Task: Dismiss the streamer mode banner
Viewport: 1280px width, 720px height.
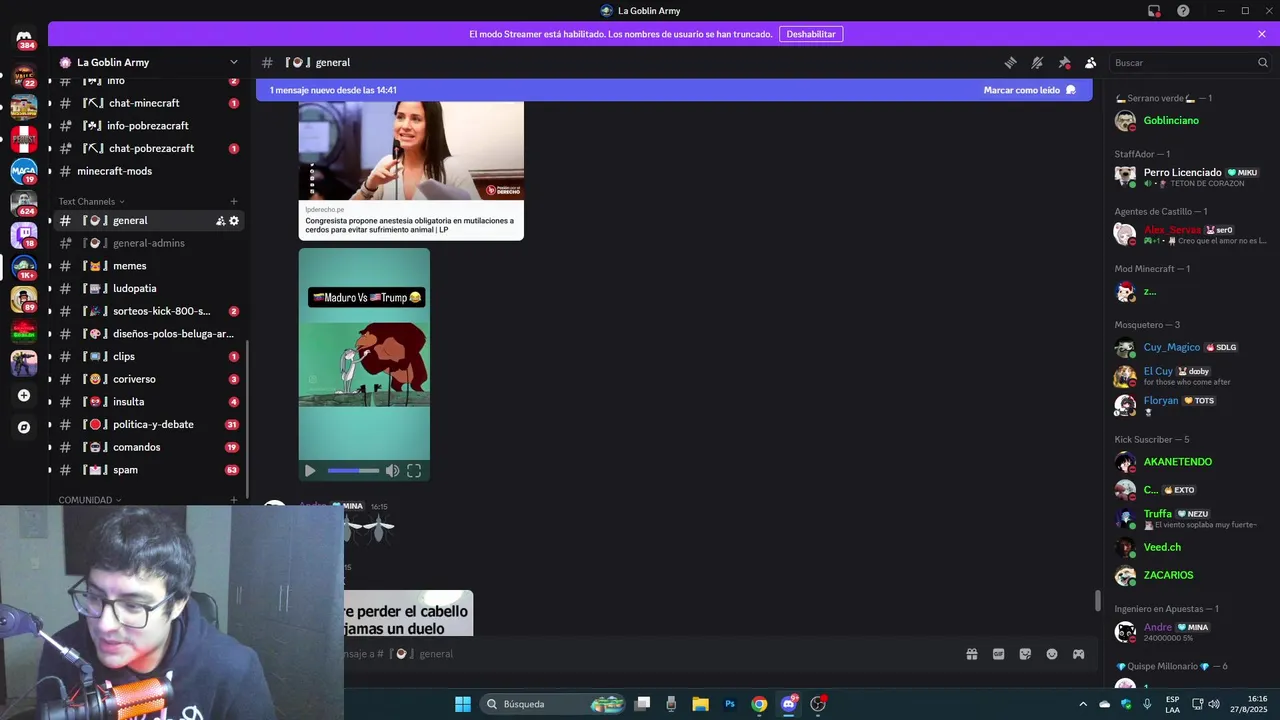Action: coord(1262,34)
